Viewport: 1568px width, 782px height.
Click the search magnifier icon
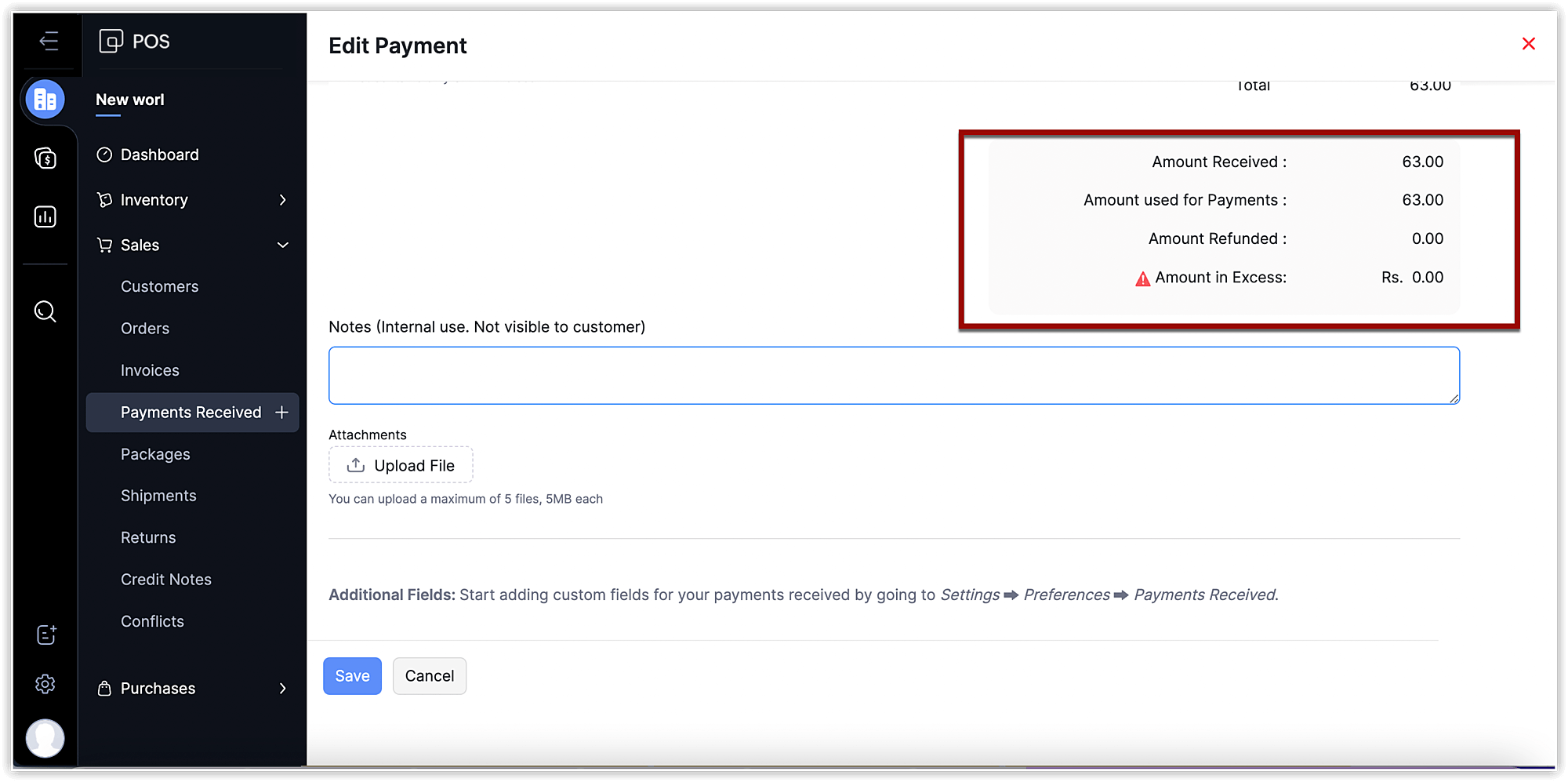(45, 311)
